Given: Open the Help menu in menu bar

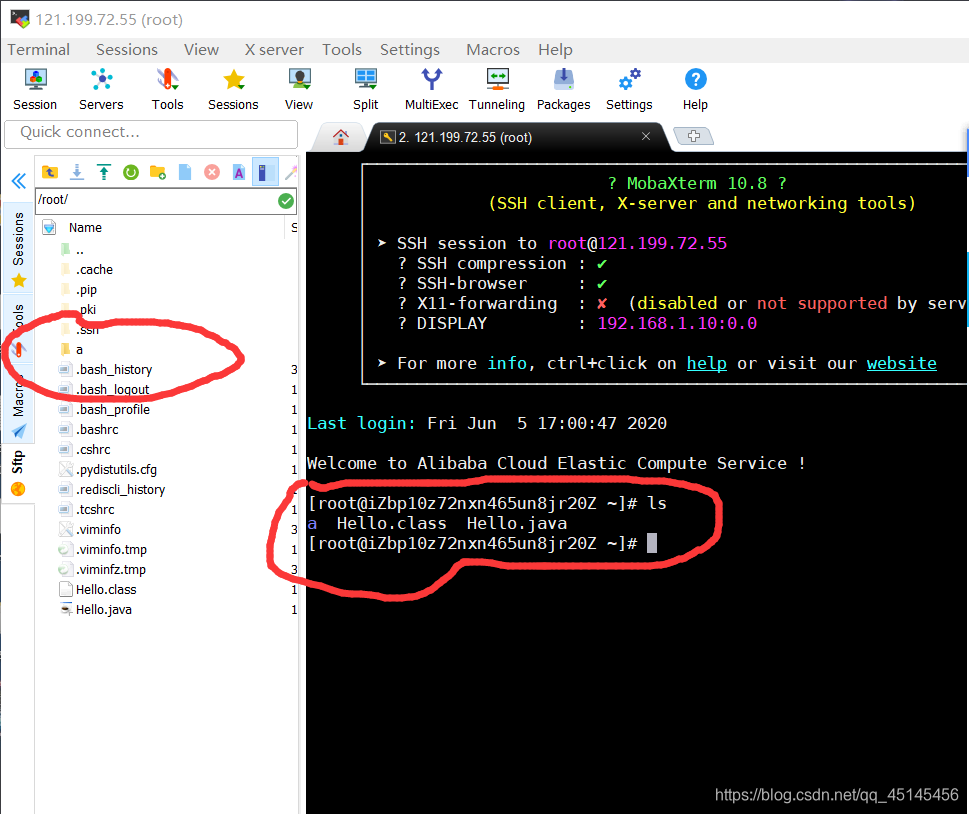Looking at the screenshot, I should (555, 49).
